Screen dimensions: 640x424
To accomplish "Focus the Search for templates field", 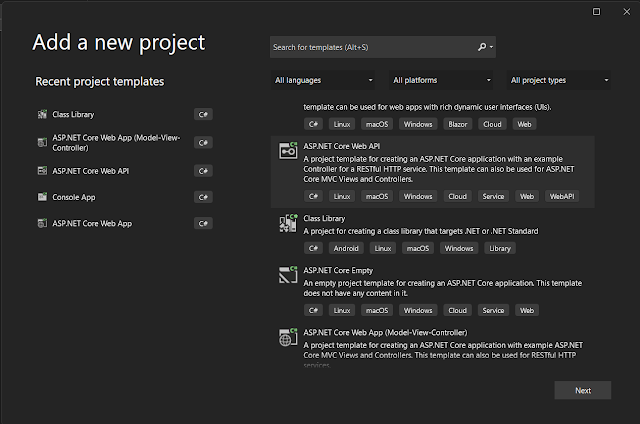I will [x=370, y=47].
